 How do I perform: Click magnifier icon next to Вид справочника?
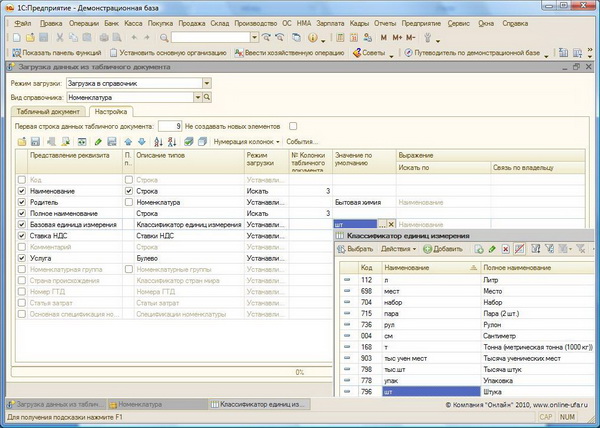click(x=207, y=98)
